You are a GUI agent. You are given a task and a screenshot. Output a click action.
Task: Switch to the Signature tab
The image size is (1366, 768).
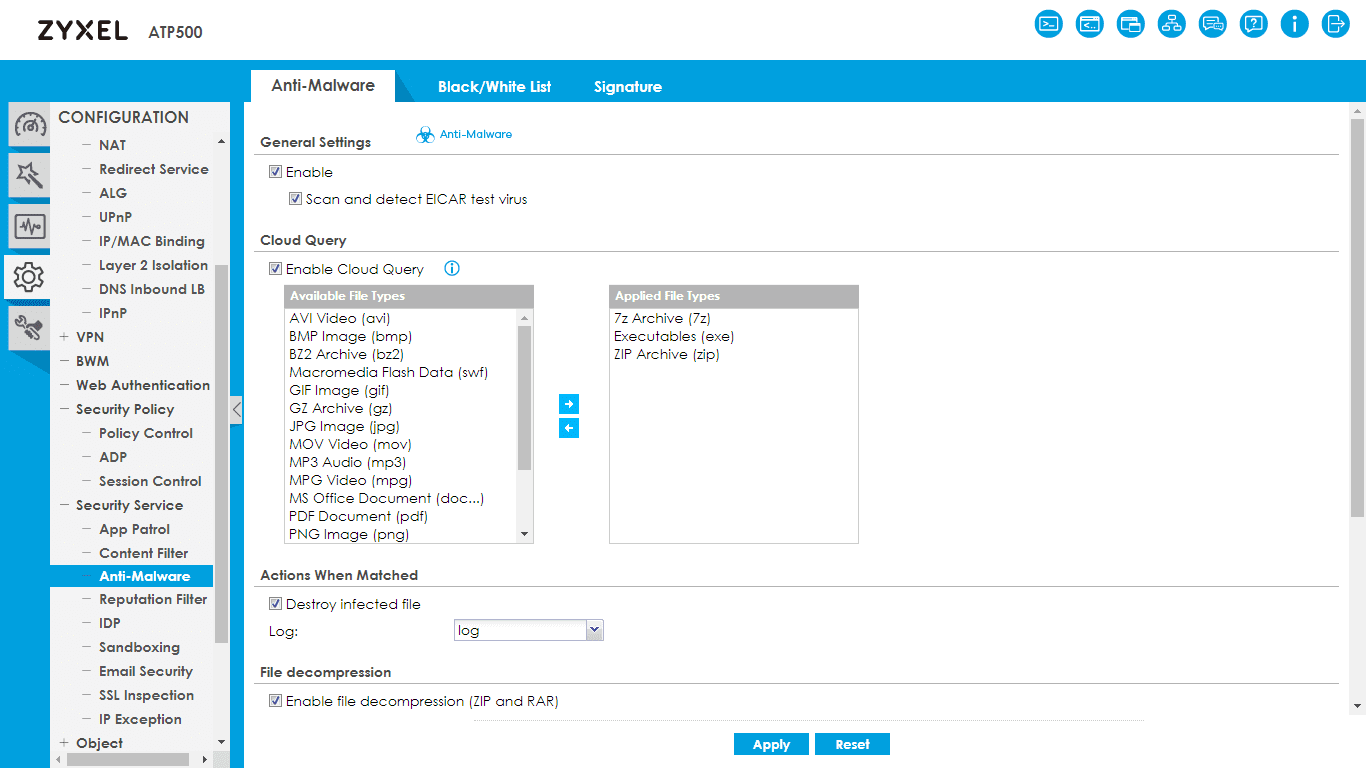(x=627, y=87)
